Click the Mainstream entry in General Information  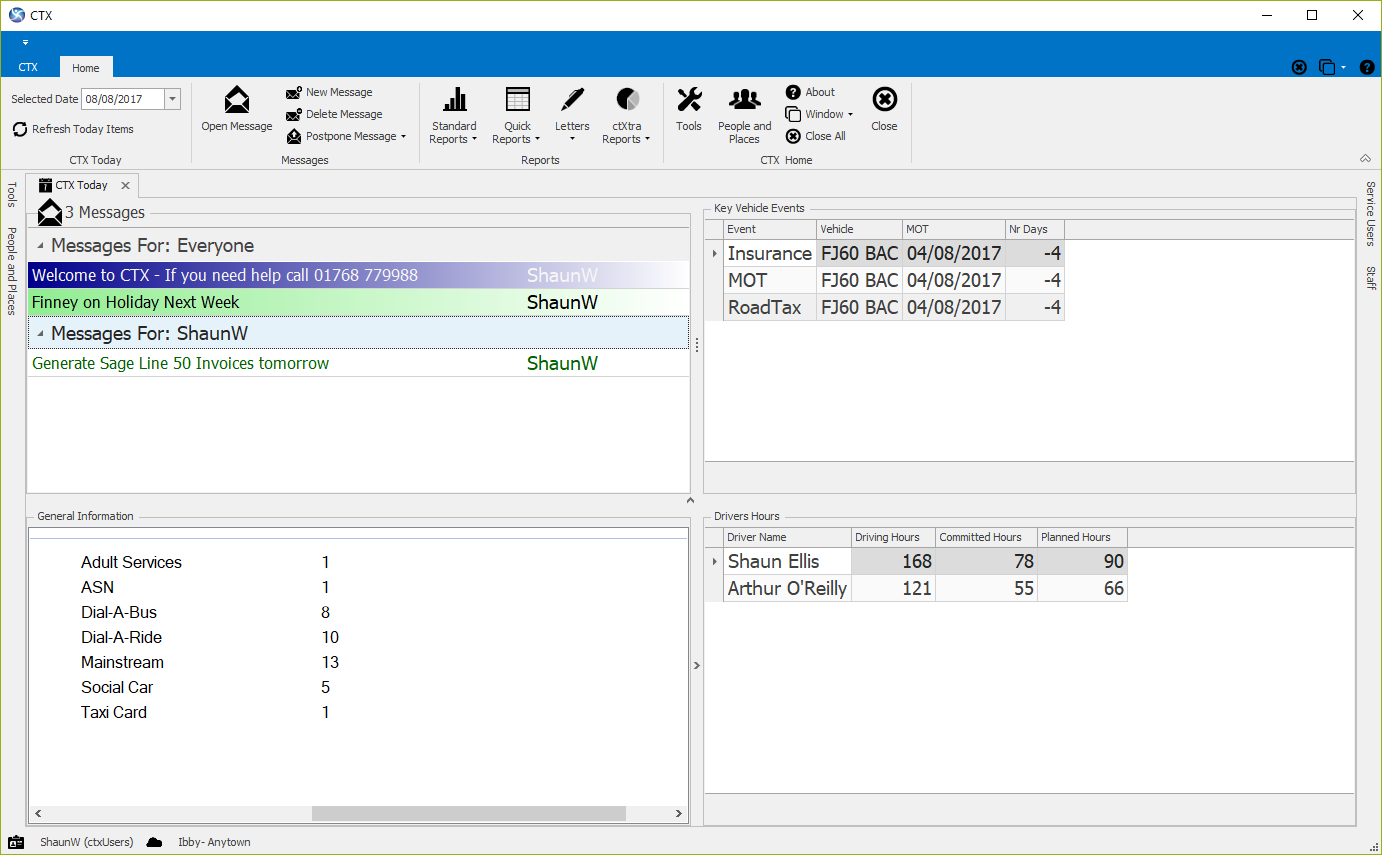122,662
